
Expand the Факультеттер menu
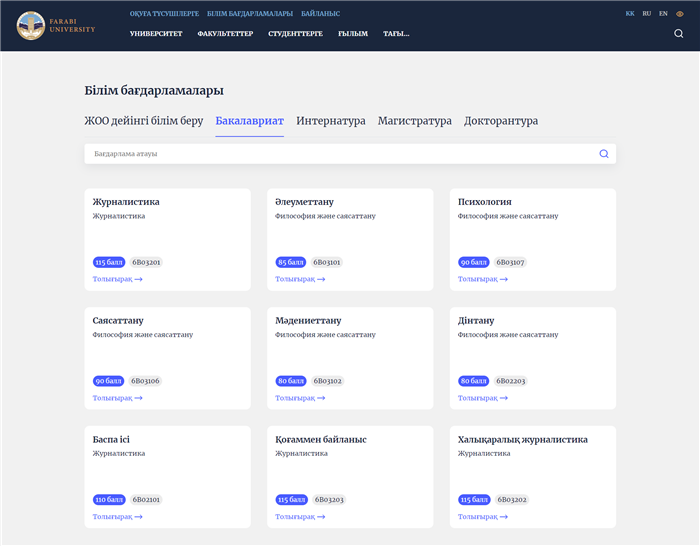click(x=225, y=33)
